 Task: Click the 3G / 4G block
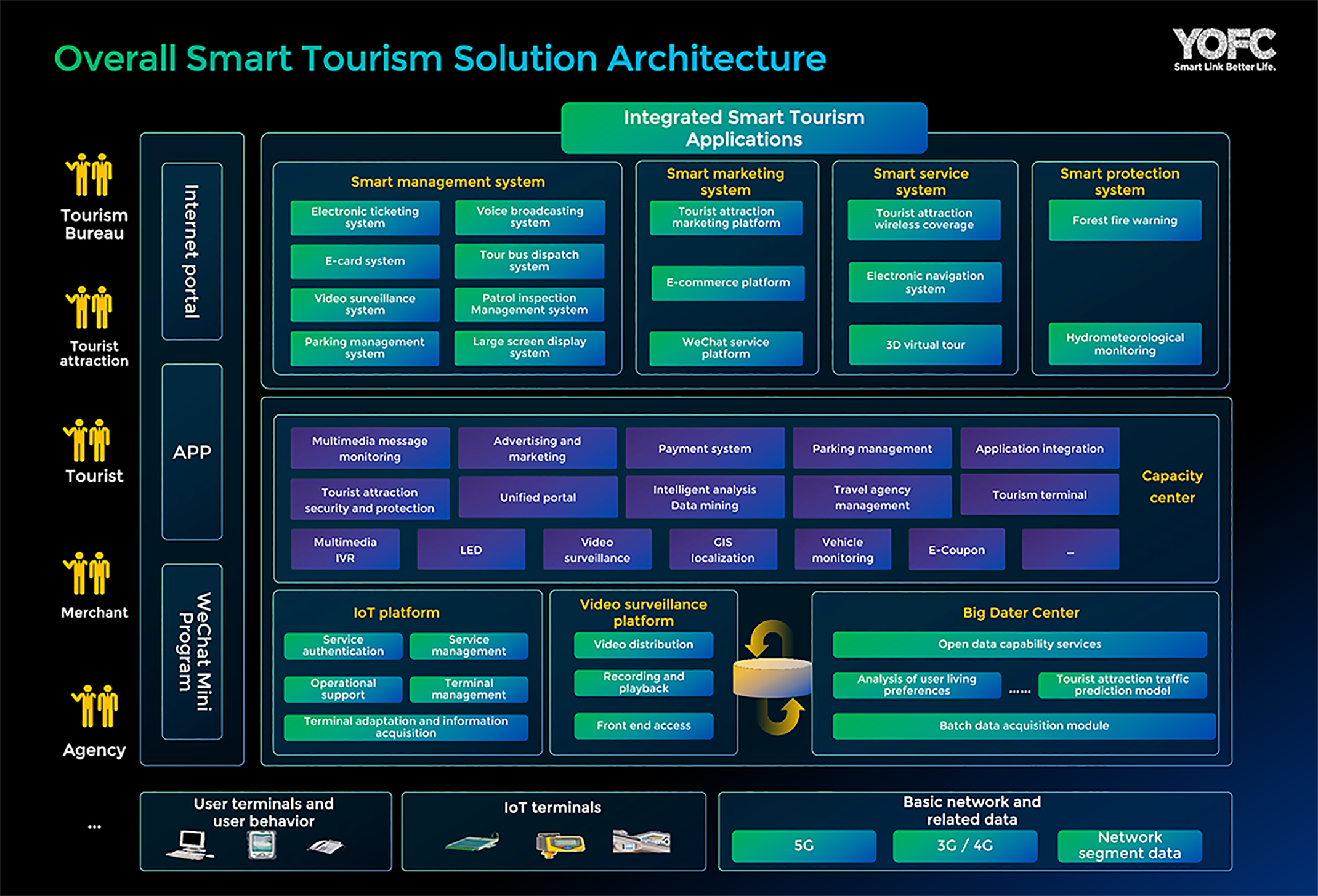(965, 846)
